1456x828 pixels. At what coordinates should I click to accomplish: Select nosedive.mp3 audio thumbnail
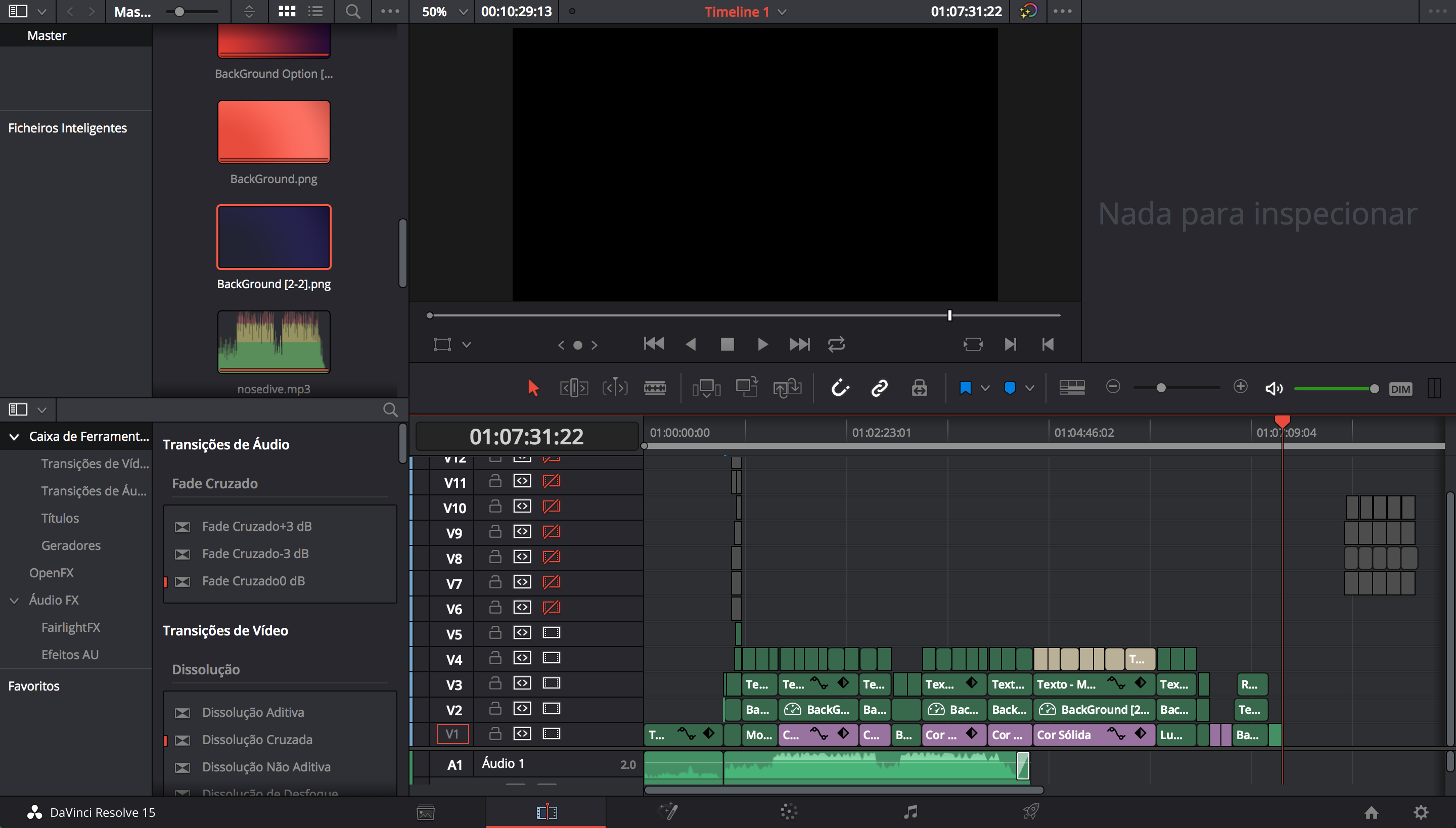tap(274, 342)
